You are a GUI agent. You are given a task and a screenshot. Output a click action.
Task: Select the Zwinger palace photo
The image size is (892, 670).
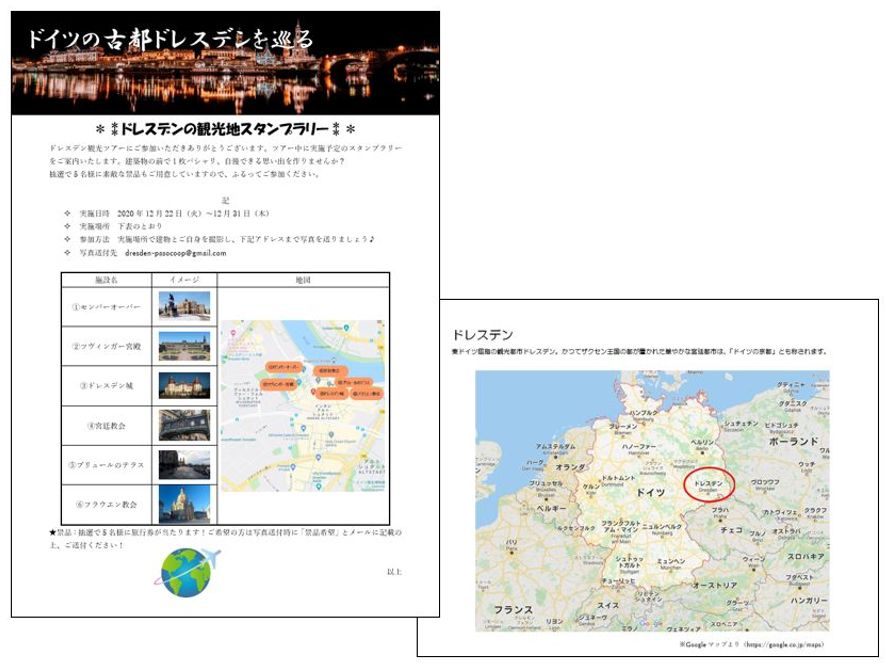184,346
